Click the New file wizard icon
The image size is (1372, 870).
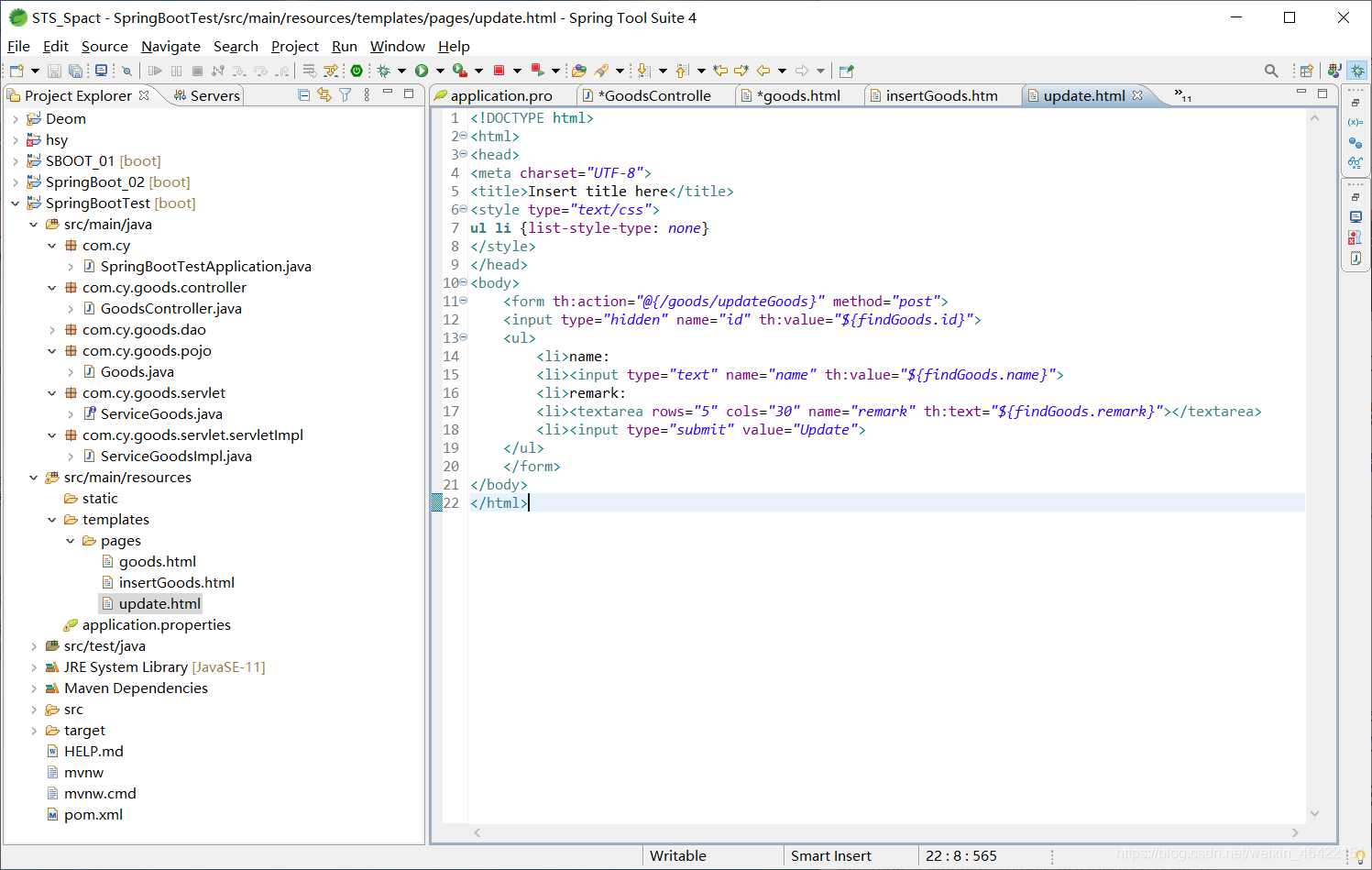16,71
